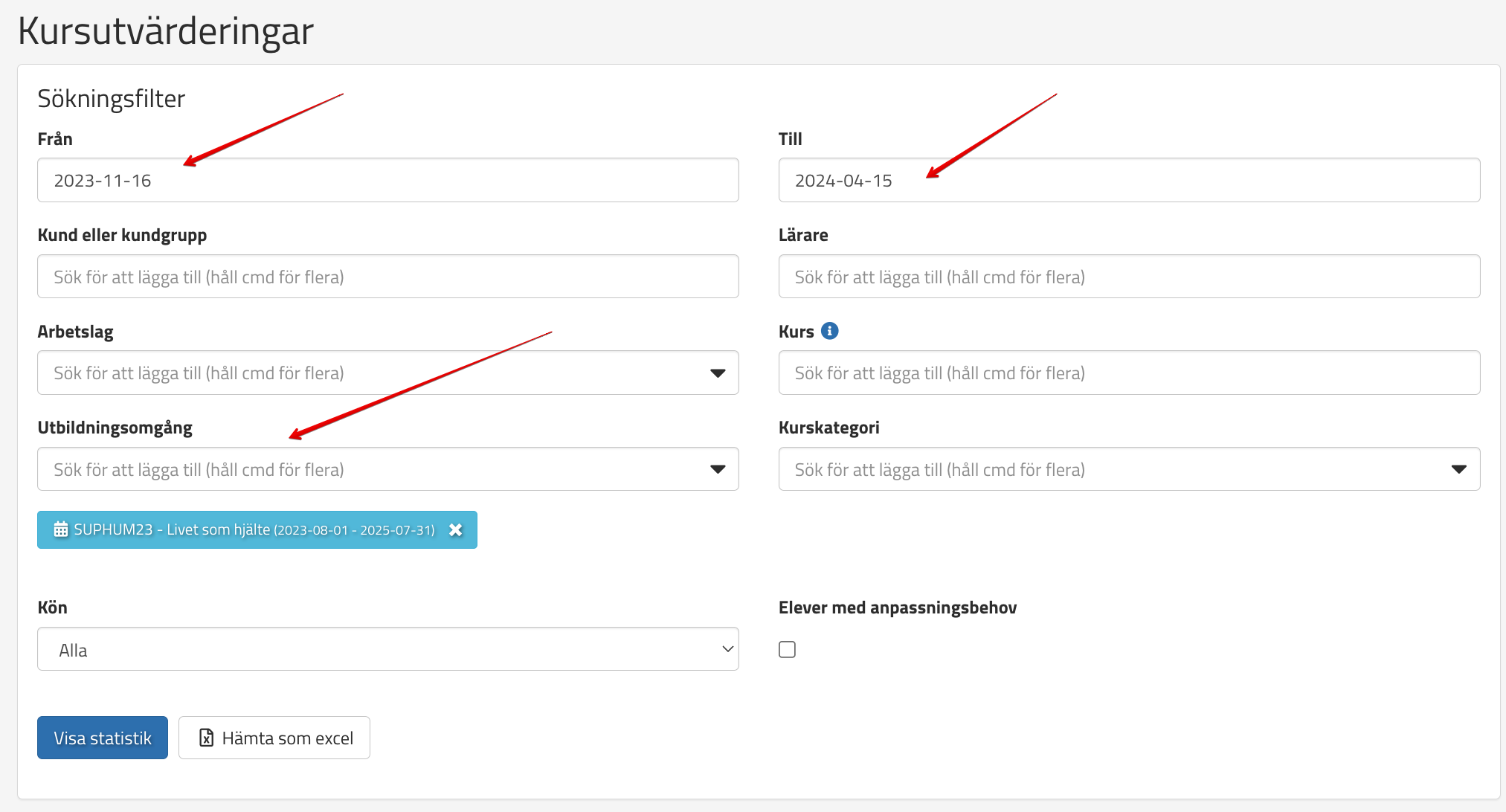
Task: Click Excel file icon on export button
Action: coord(207,738)
